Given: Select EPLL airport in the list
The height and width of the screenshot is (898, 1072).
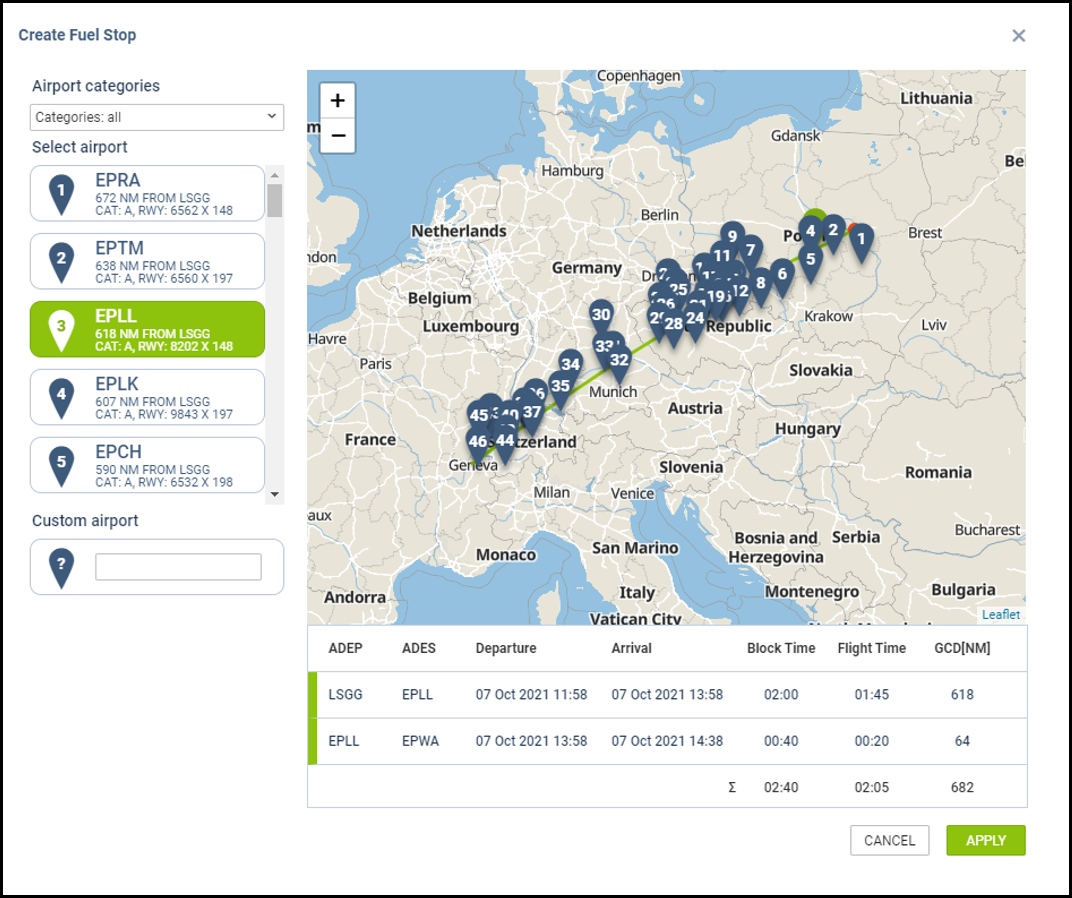Looking at the screenshot, I should tap(147, 329).
